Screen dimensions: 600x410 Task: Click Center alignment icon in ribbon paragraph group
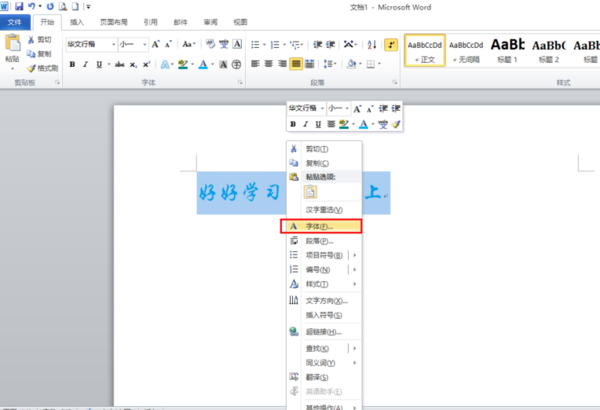coord(269,64)
